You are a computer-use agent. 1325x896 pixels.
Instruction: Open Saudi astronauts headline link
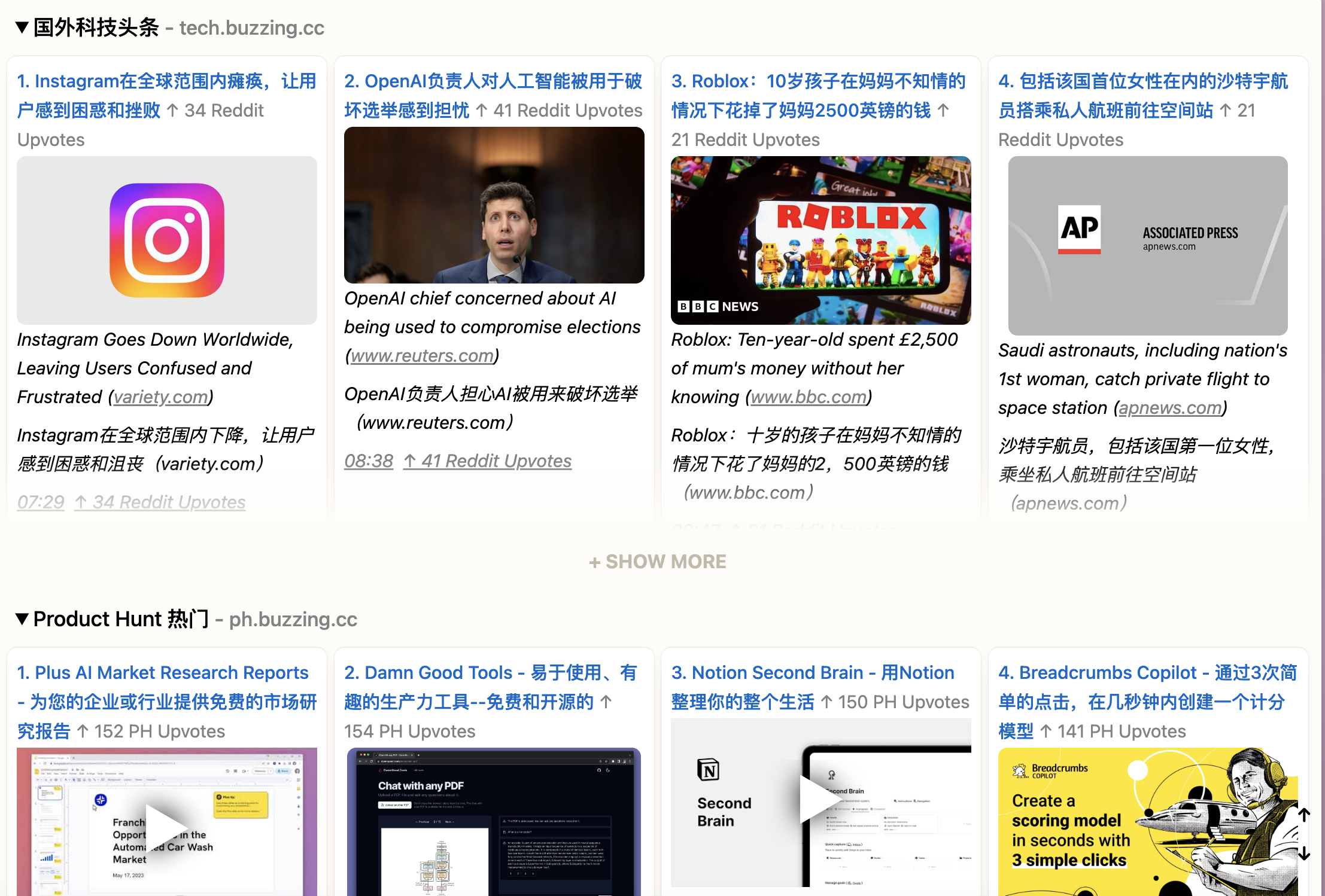1142,96
